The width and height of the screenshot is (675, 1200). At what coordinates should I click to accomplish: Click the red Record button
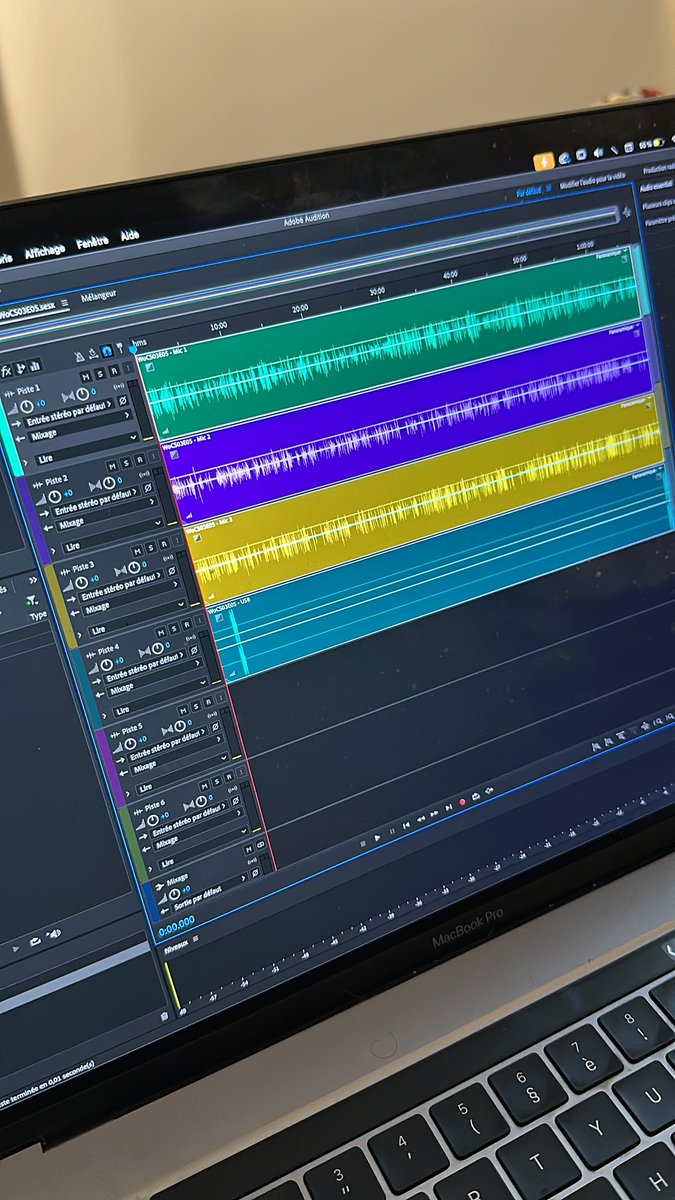[x=462, y=802]
